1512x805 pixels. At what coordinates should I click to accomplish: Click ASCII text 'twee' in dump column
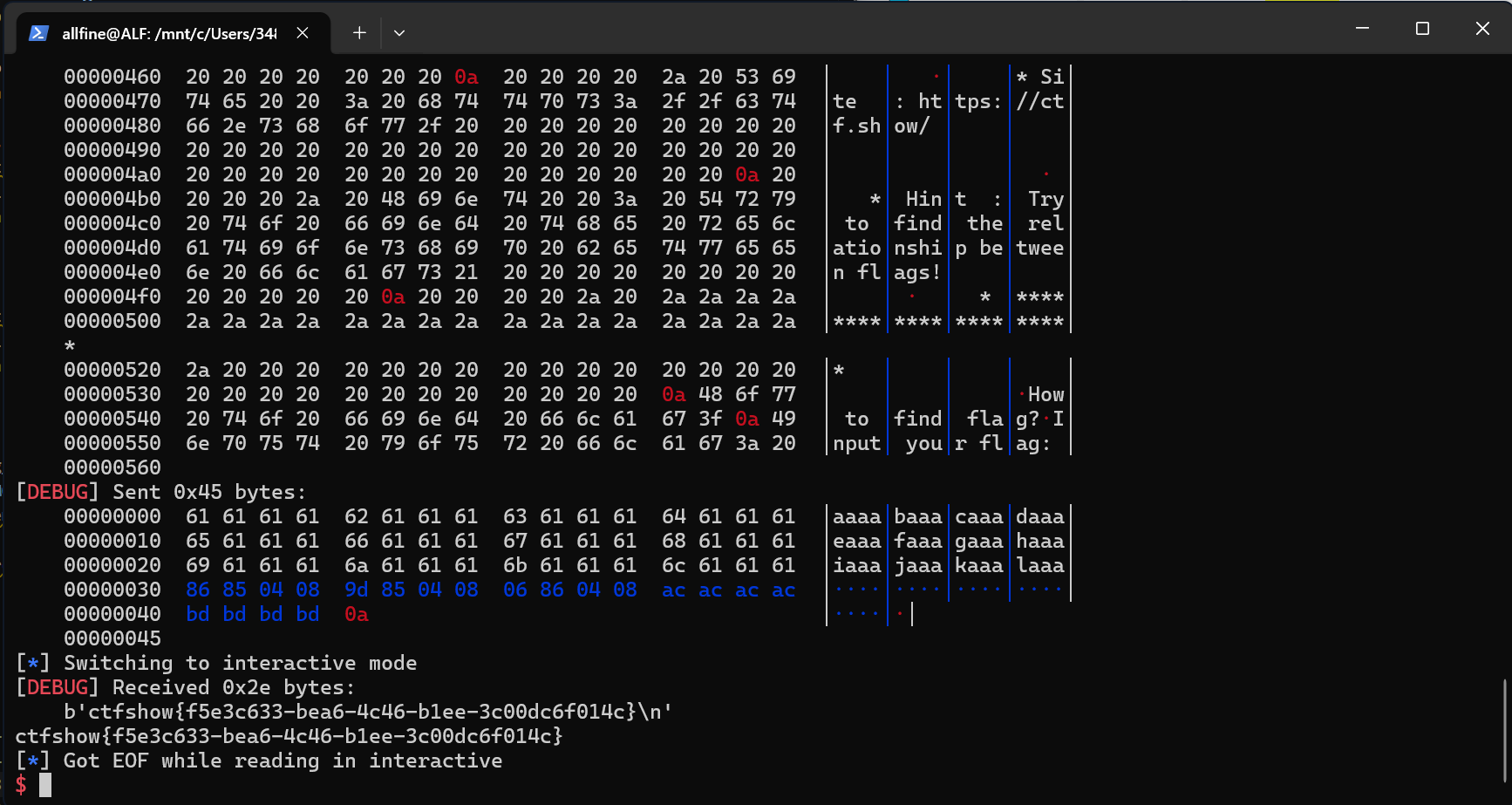point(1040,248)
